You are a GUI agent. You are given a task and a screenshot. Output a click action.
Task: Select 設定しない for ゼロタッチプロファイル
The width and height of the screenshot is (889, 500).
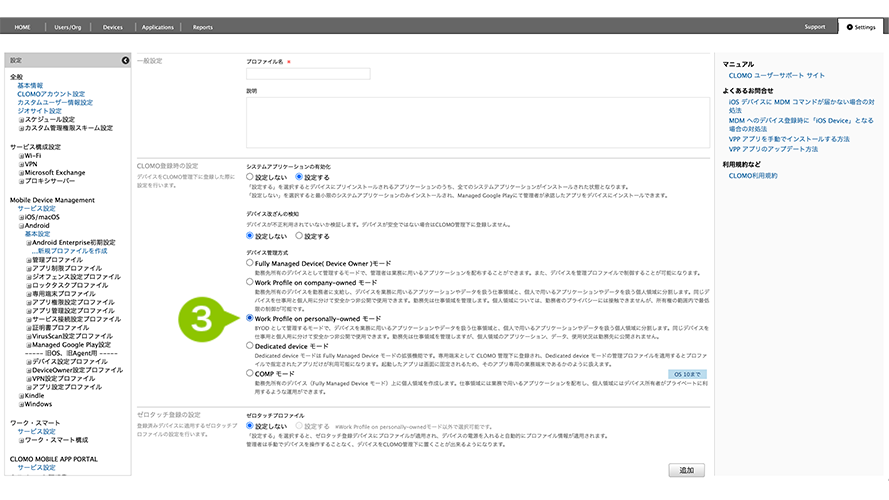(x=249, y=425)
